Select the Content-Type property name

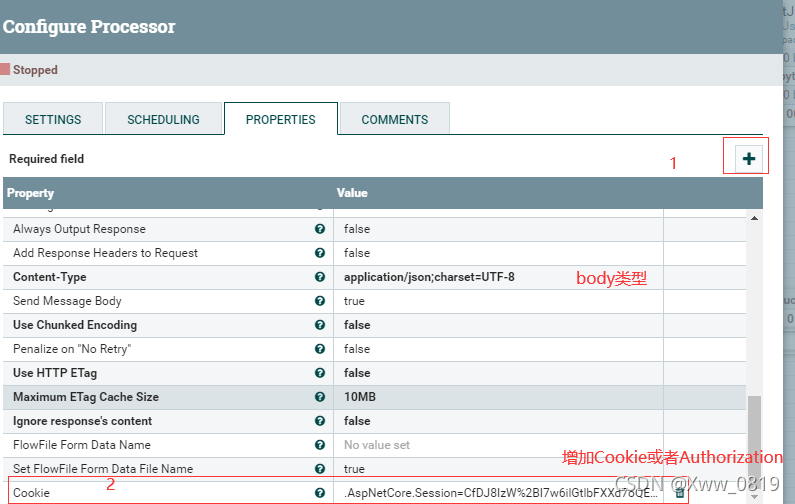50,277
